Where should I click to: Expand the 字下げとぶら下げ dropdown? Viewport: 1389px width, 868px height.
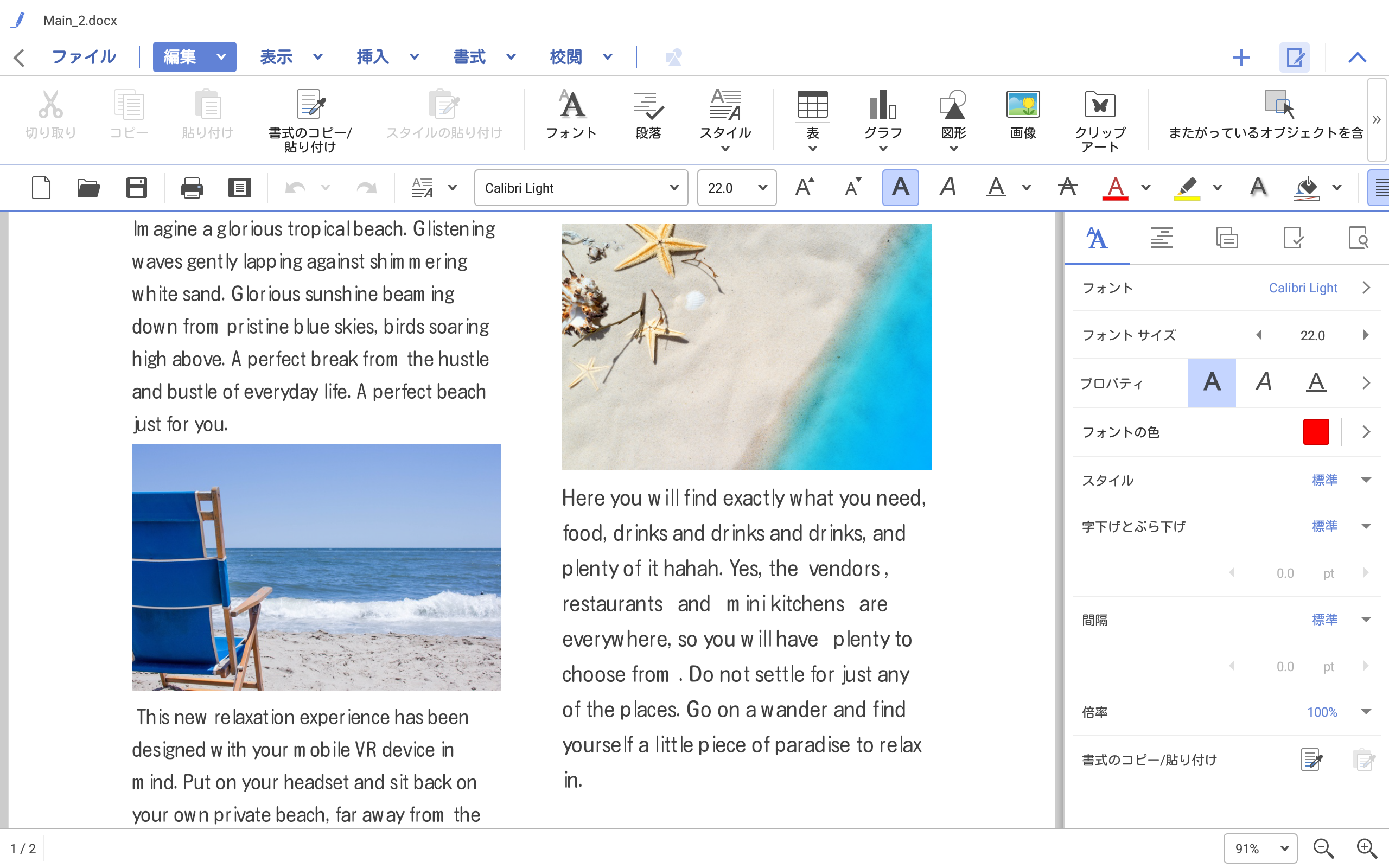pyautogui.click(x=1366, y=526)
